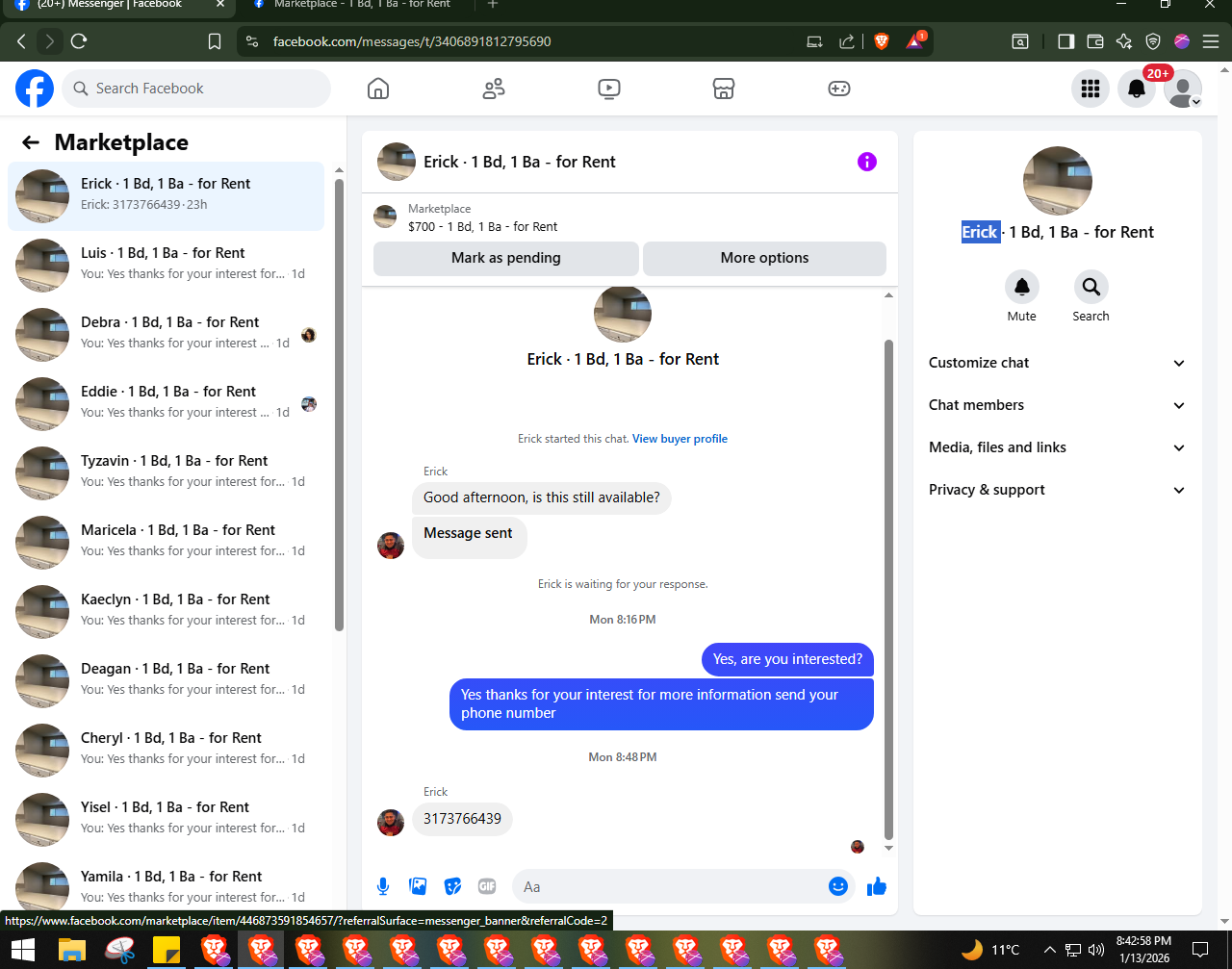
Task: Open the GIF picker icon
Action: click(x=487, y=886)
